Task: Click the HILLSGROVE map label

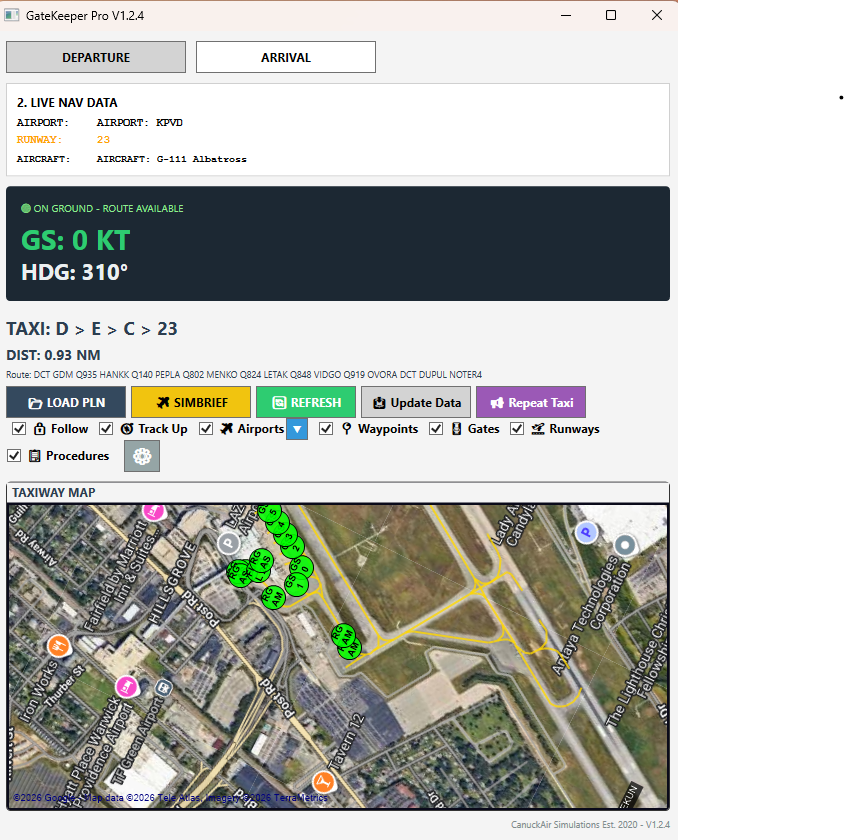Action: coord(172,582)
